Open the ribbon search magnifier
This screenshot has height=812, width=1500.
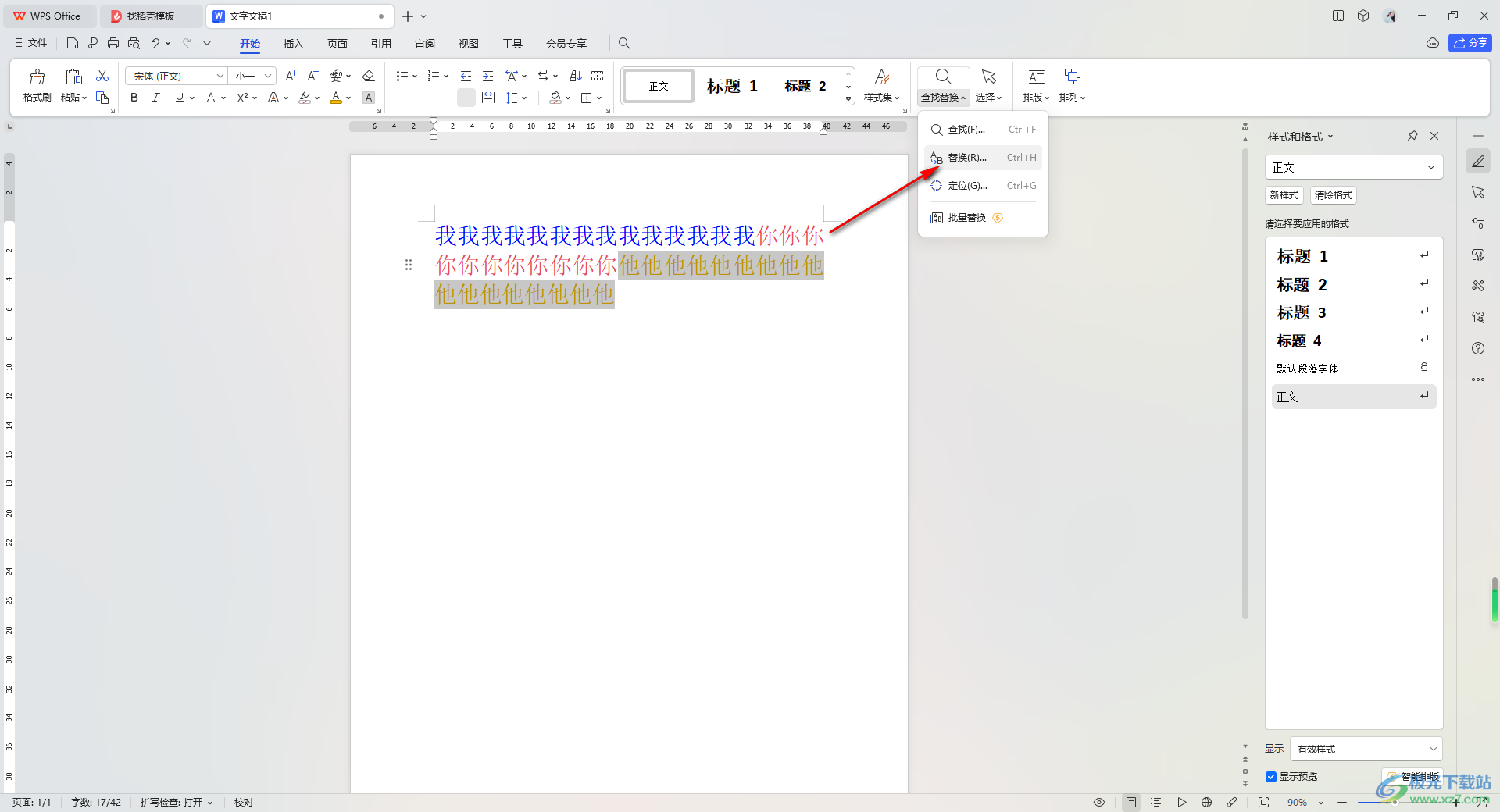pos(624,44)
